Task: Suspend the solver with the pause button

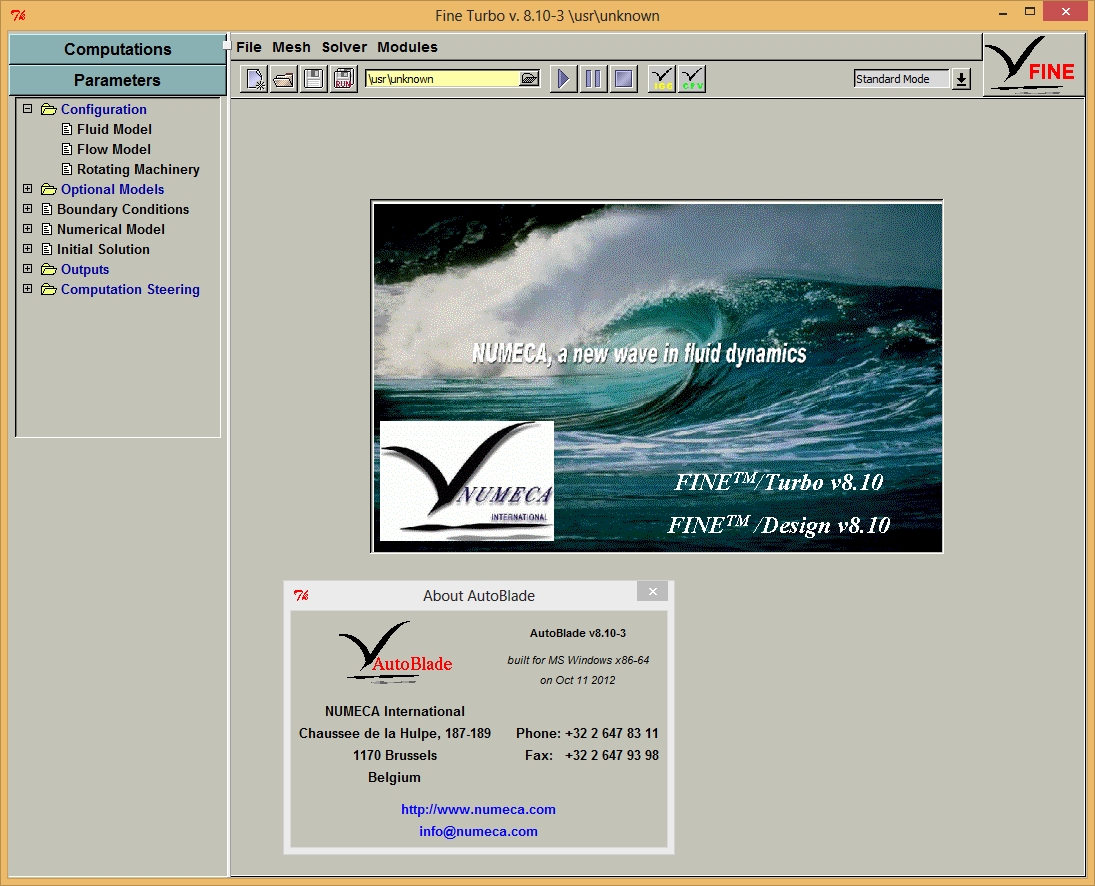Action: coord(593,79)
